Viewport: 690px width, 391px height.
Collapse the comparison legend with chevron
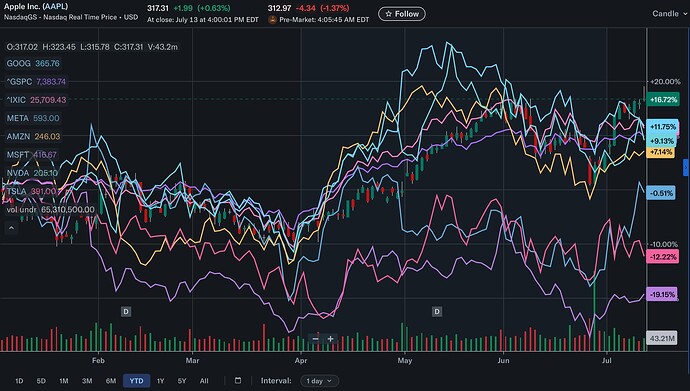point(11,228)
